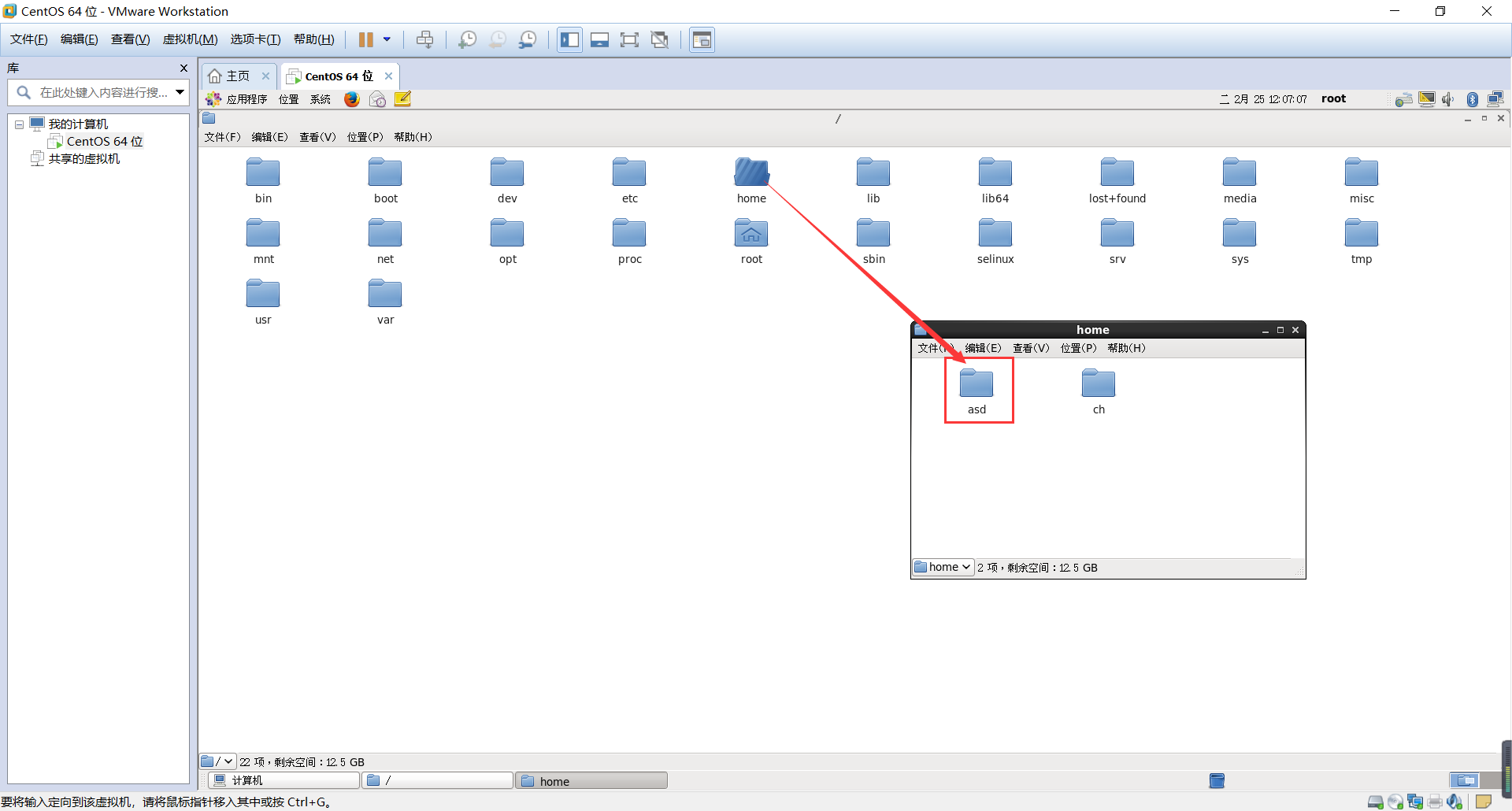This screenshot has height=811, width=1512.
Task: Open VMware 编辑(E) menu
Action: (80, 39)
